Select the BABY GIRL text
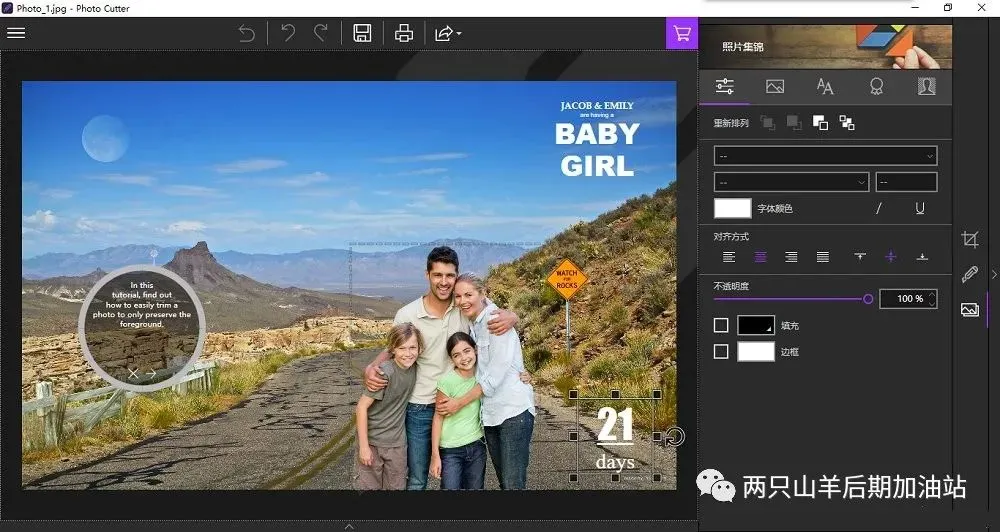1000x532 pixels. tap(597, 150)
